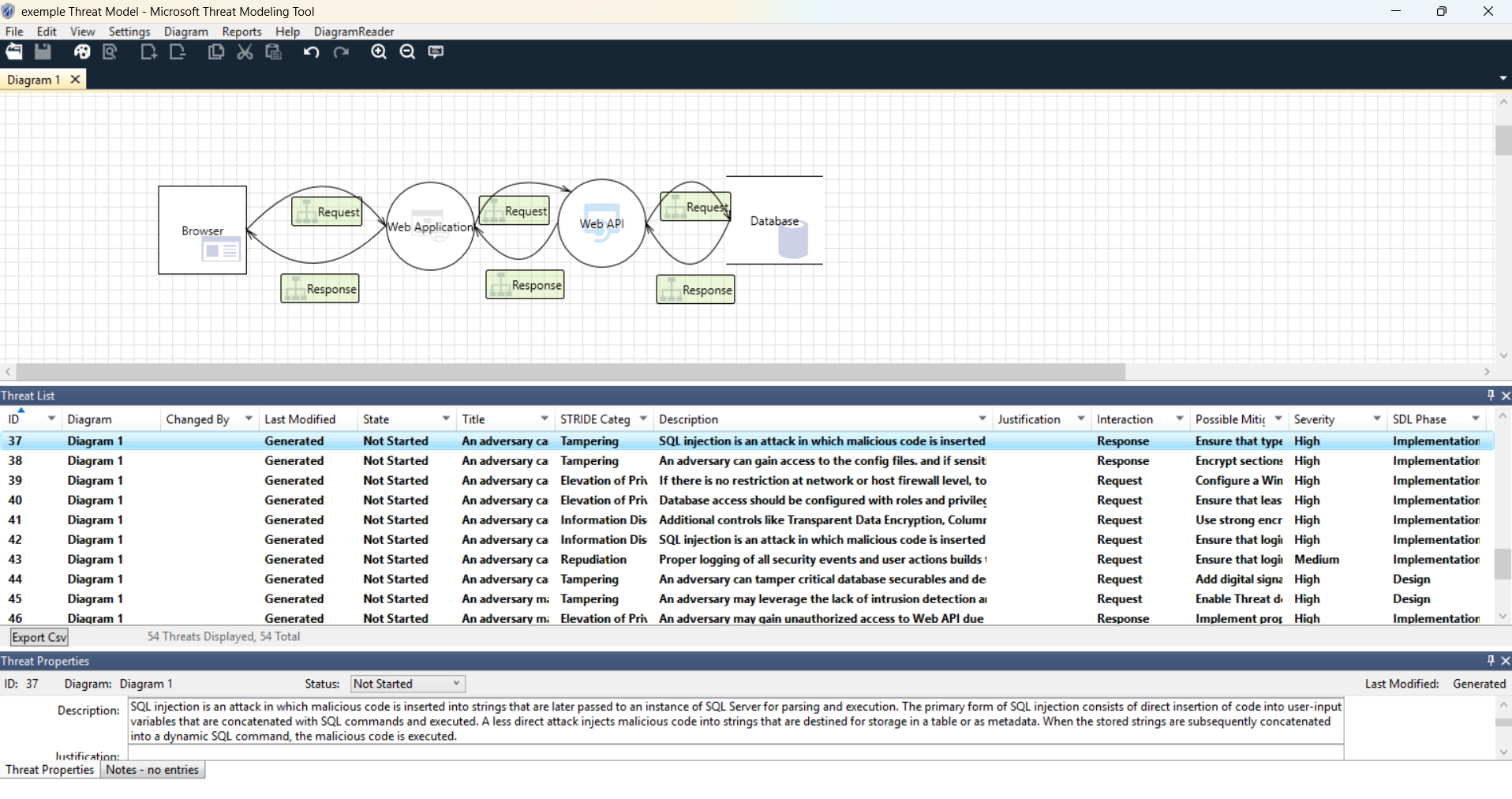Add a new diagram page icon
Image resolution: width=1512 pixels, height=799 pixels.
coord(148,52)
